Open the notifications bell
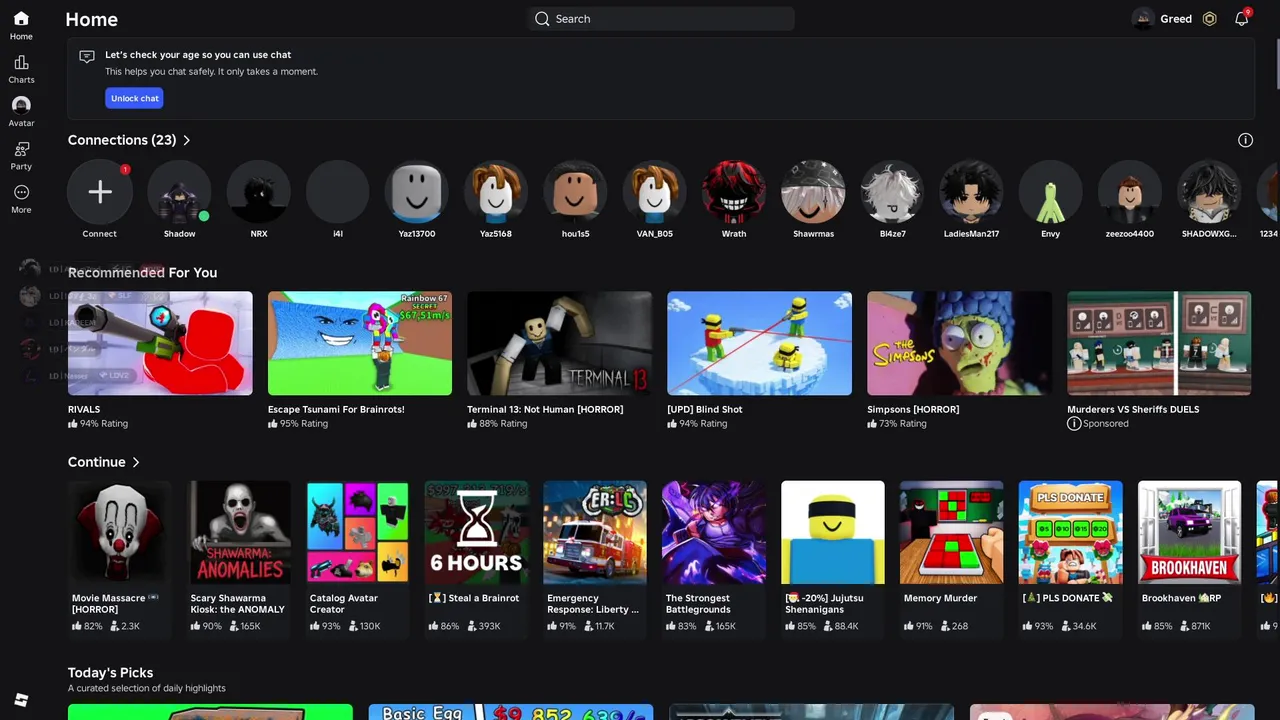 coord(1241,19)
